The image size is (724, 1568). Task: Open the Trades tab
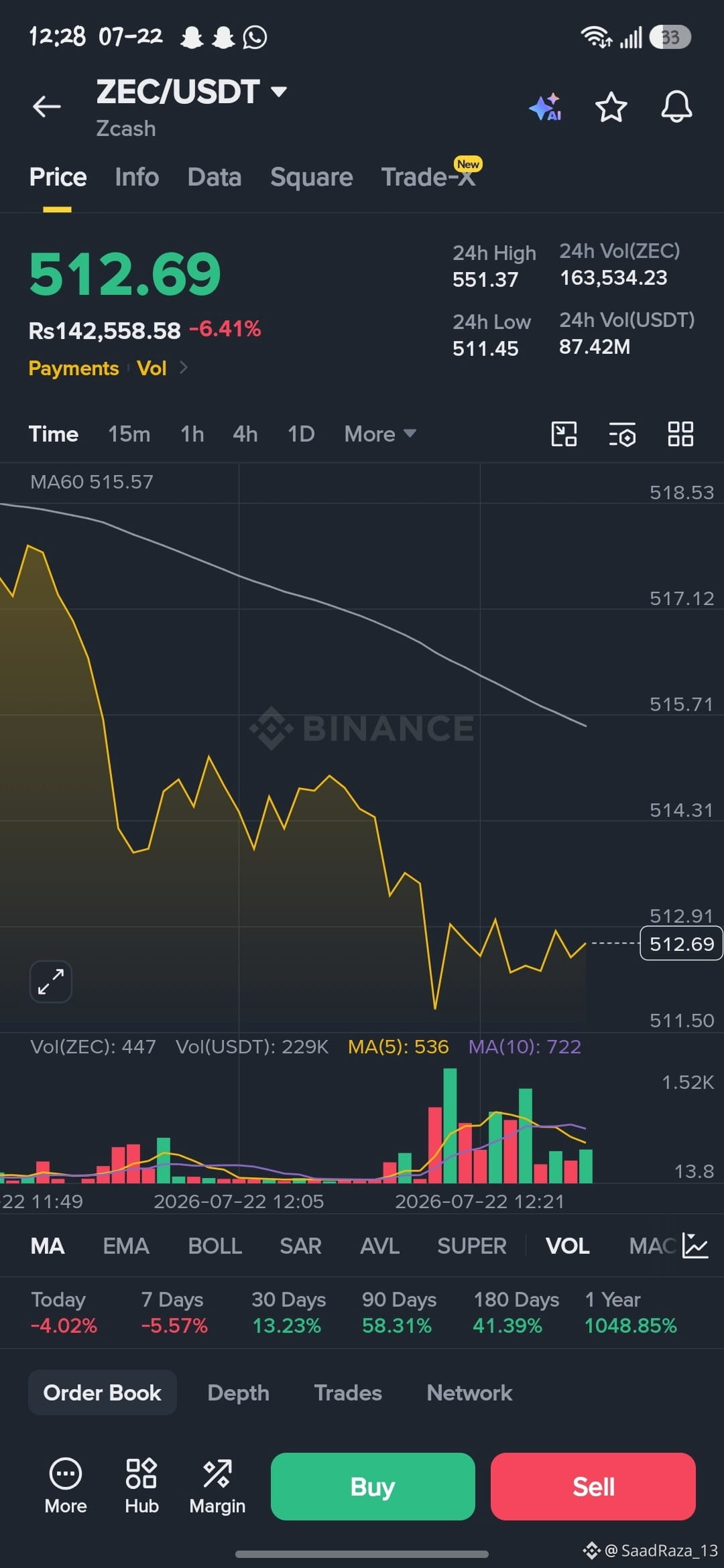point(348,1392)
